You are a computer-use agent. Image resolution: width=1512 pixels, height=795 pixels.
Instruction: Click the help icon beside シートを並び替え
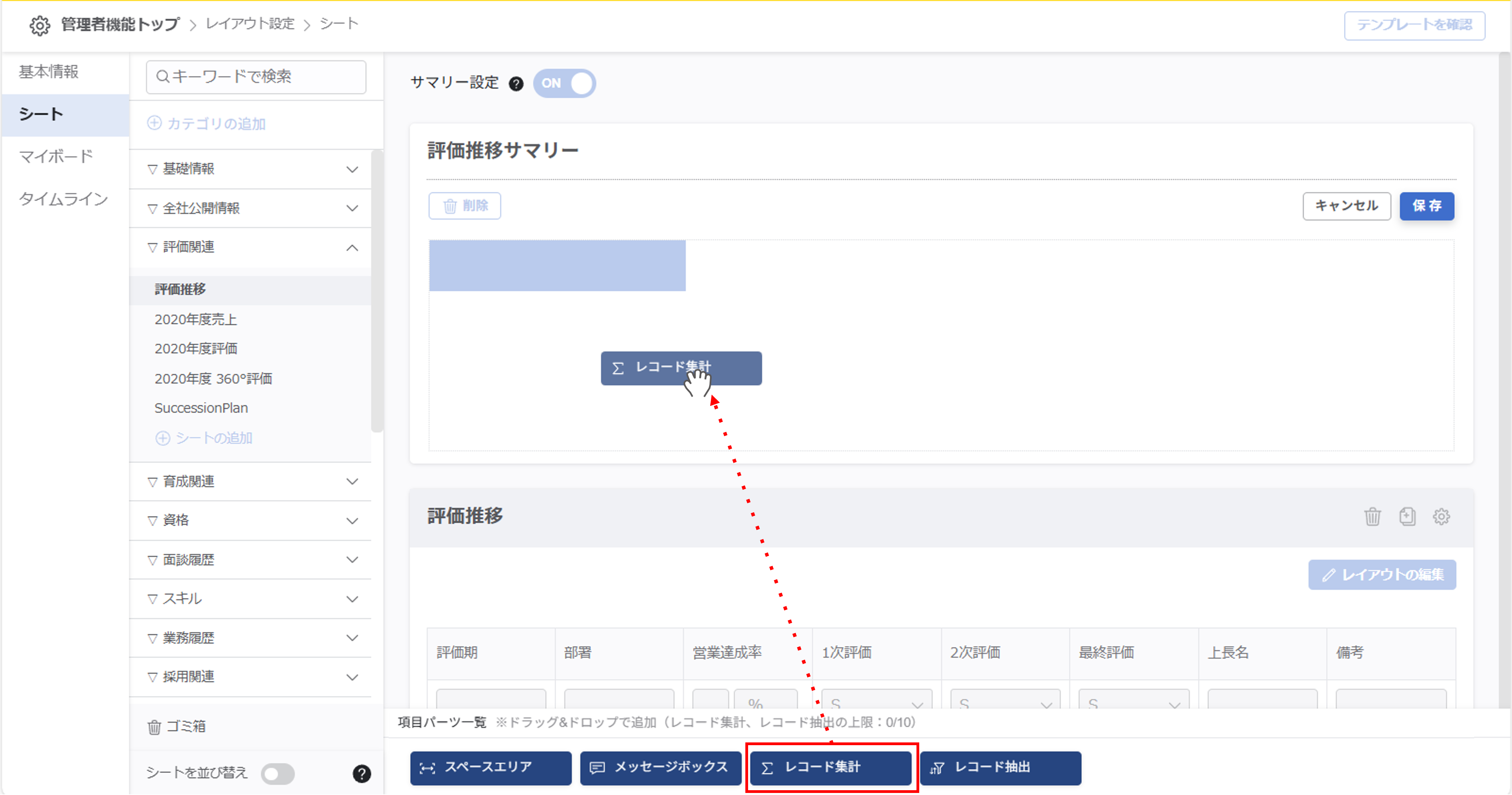[362, 774]
